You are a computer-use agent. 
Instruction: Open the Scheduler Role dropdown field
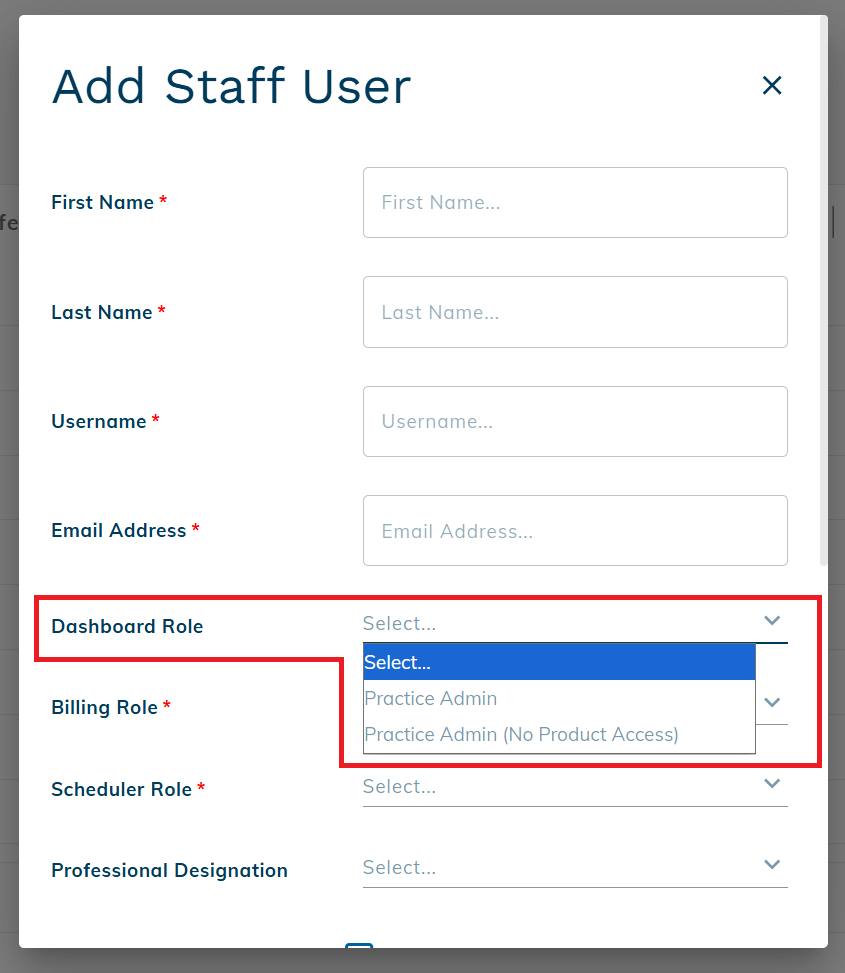click(x=560, y=787)
